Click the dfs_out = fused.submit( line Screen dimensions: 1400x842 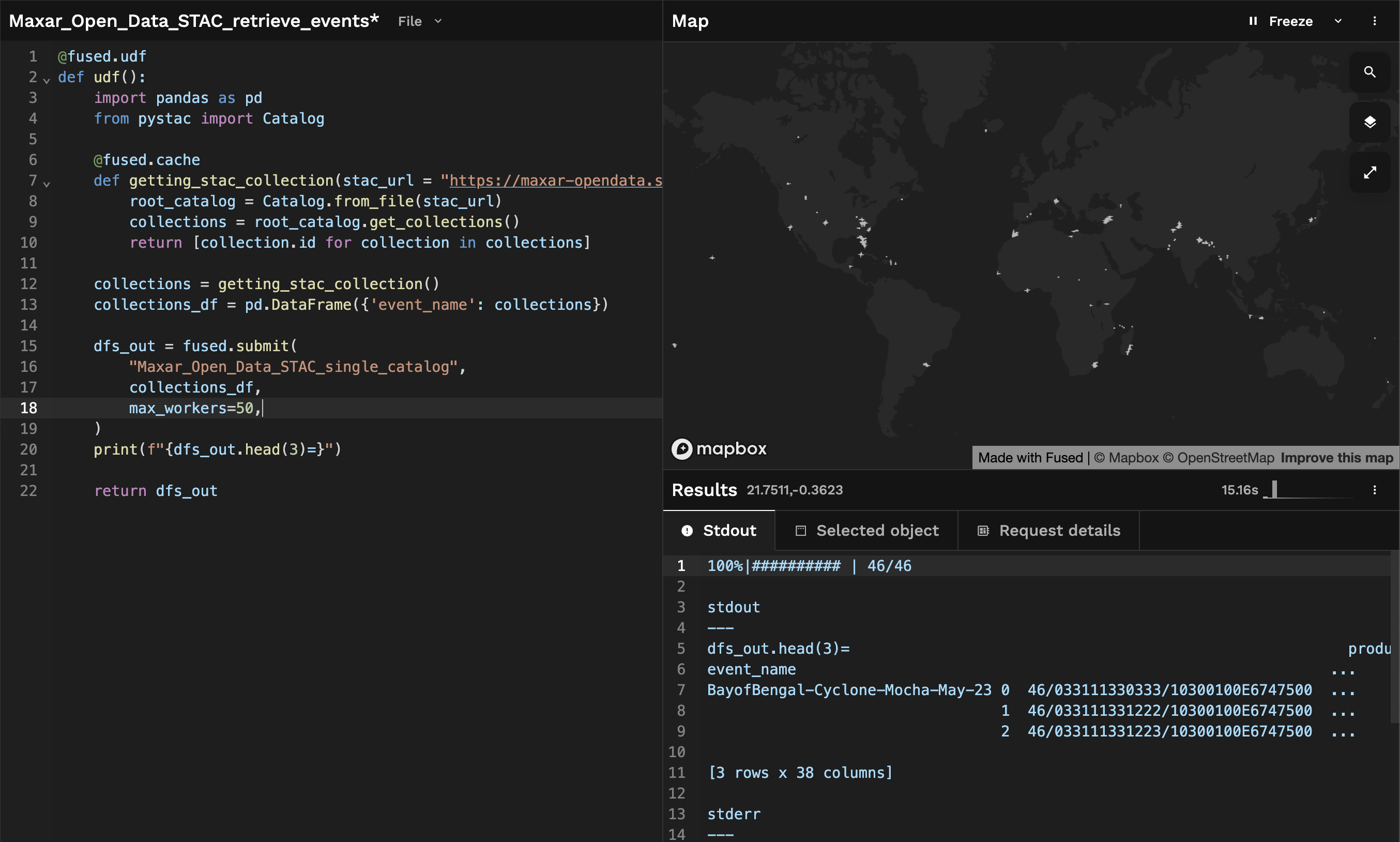pyautogui.click(x=195, y=346)
